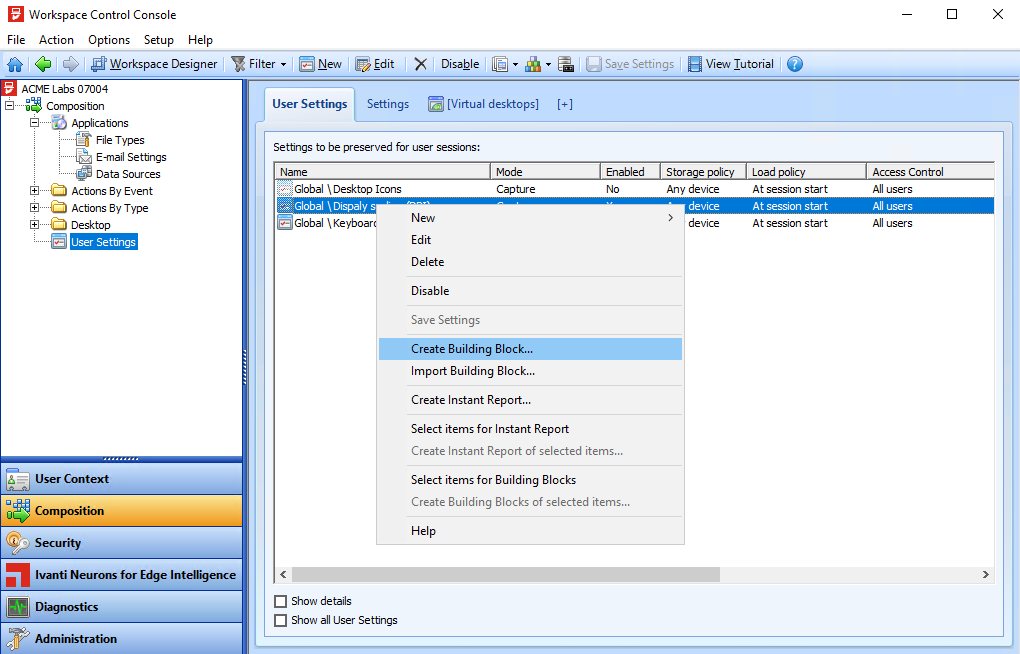
Task: Select the User Settings tree item
Action: (103, 241)
